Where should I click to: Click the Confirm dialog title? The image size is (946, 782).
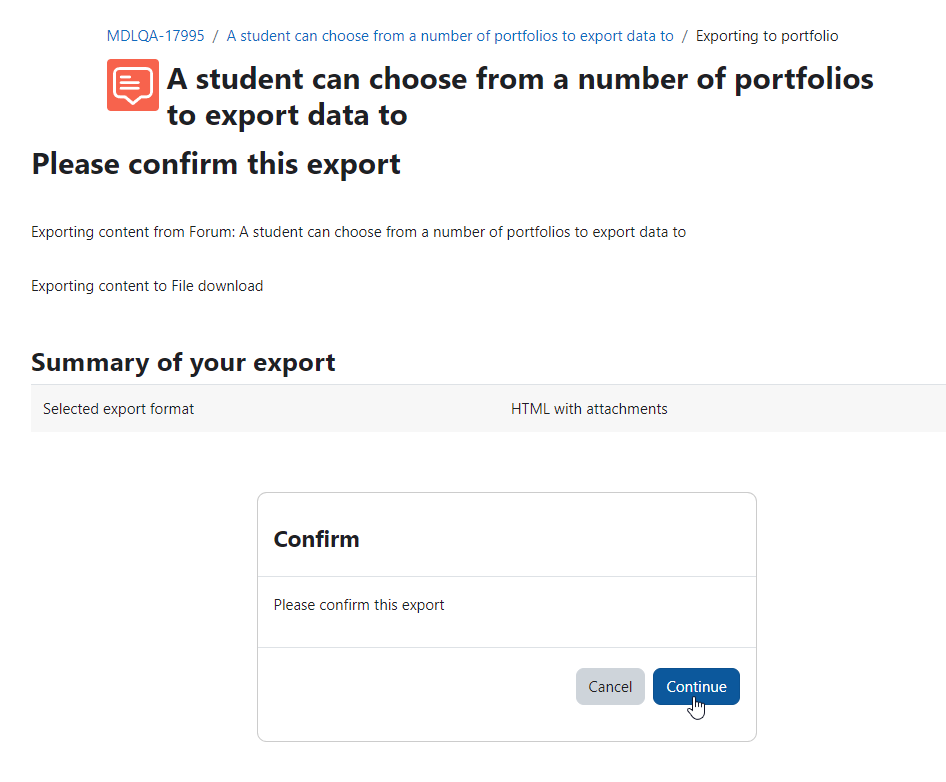click(x=316, y=539)
